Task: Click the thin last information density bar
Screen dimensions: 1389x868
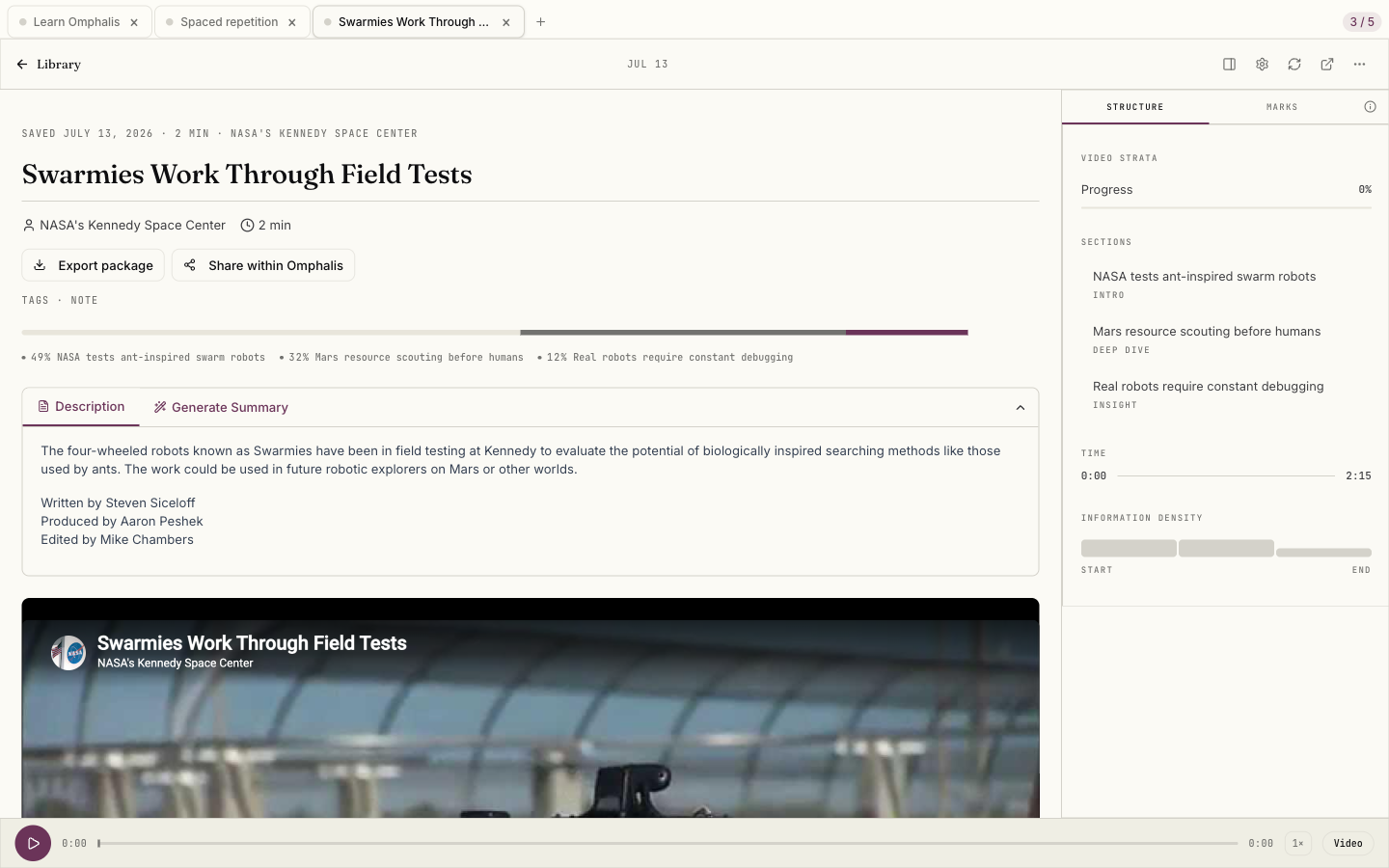Action: (x=1323, y=553)
